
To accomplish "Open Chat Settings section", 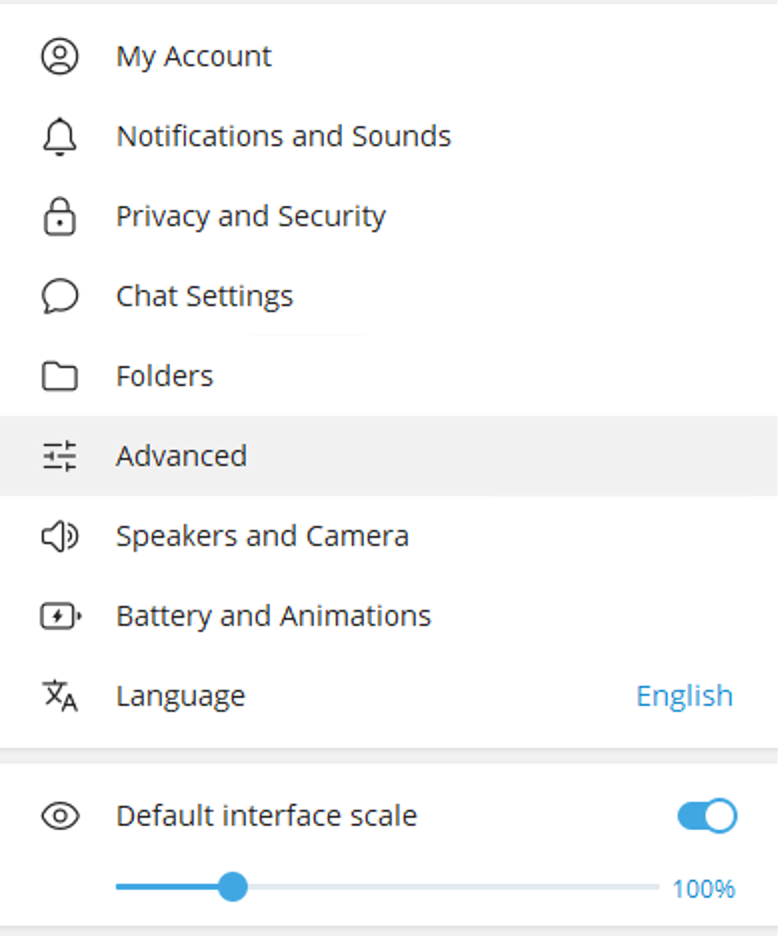I will [204, 296].
